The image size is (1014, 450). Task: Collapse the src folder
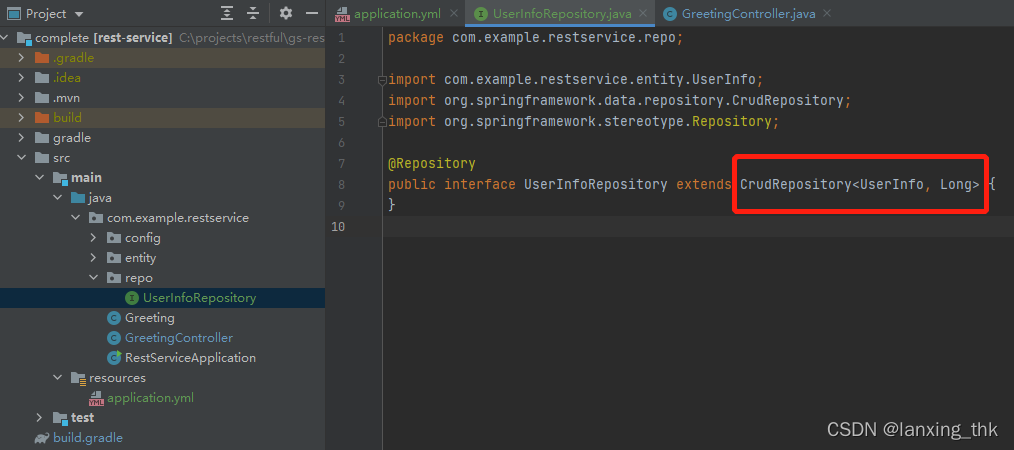pyautogui.click(x=21, y=158)
